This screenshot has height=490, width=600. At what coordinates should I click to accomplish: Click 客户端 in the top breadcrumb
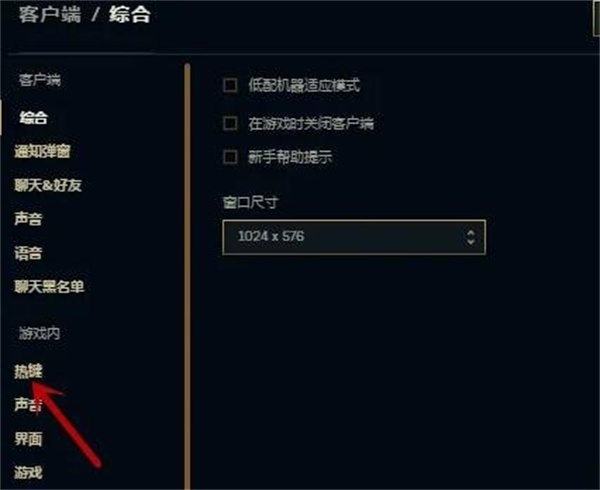point(50,15)
